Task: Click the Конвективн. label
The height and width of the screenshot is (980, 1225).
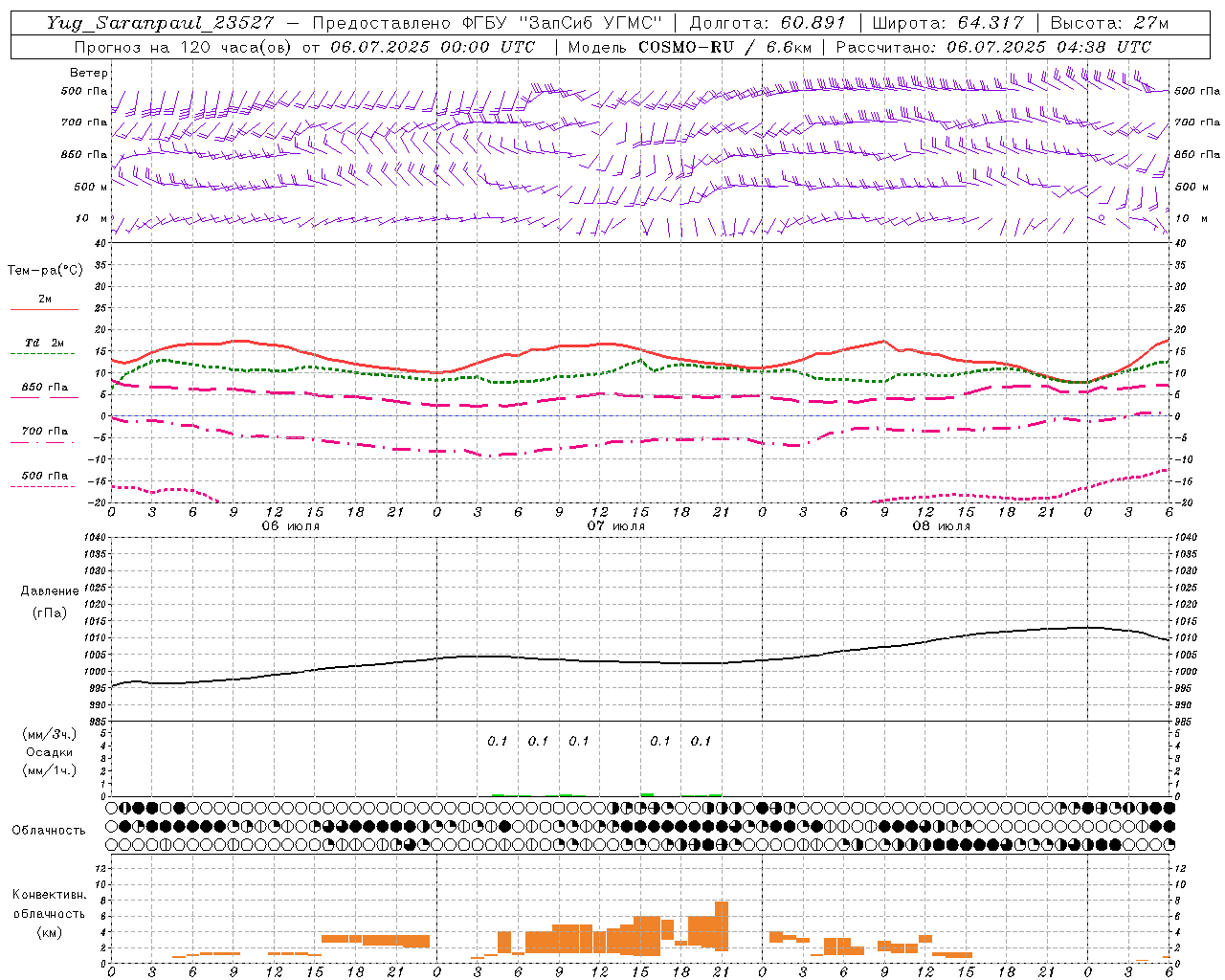Action: point(49,895)
